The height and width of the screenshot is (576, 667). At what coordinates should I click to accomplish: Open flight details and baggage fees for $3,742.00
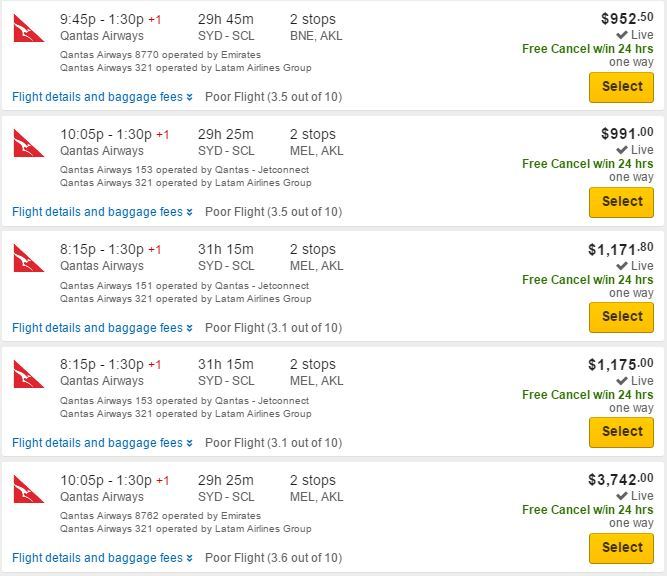(102, 558)
